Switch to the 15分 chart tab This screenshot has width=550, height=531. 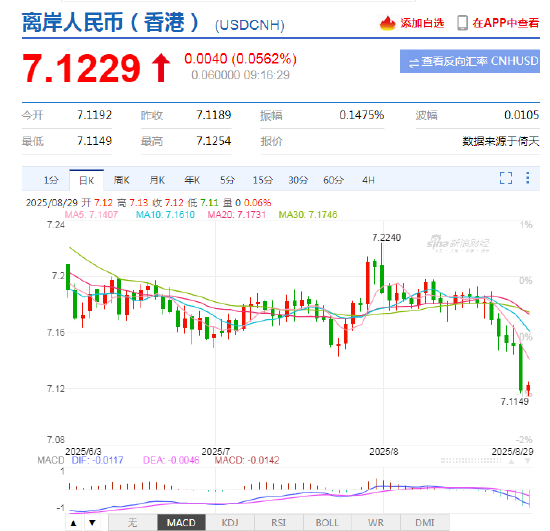click(263, 180)
